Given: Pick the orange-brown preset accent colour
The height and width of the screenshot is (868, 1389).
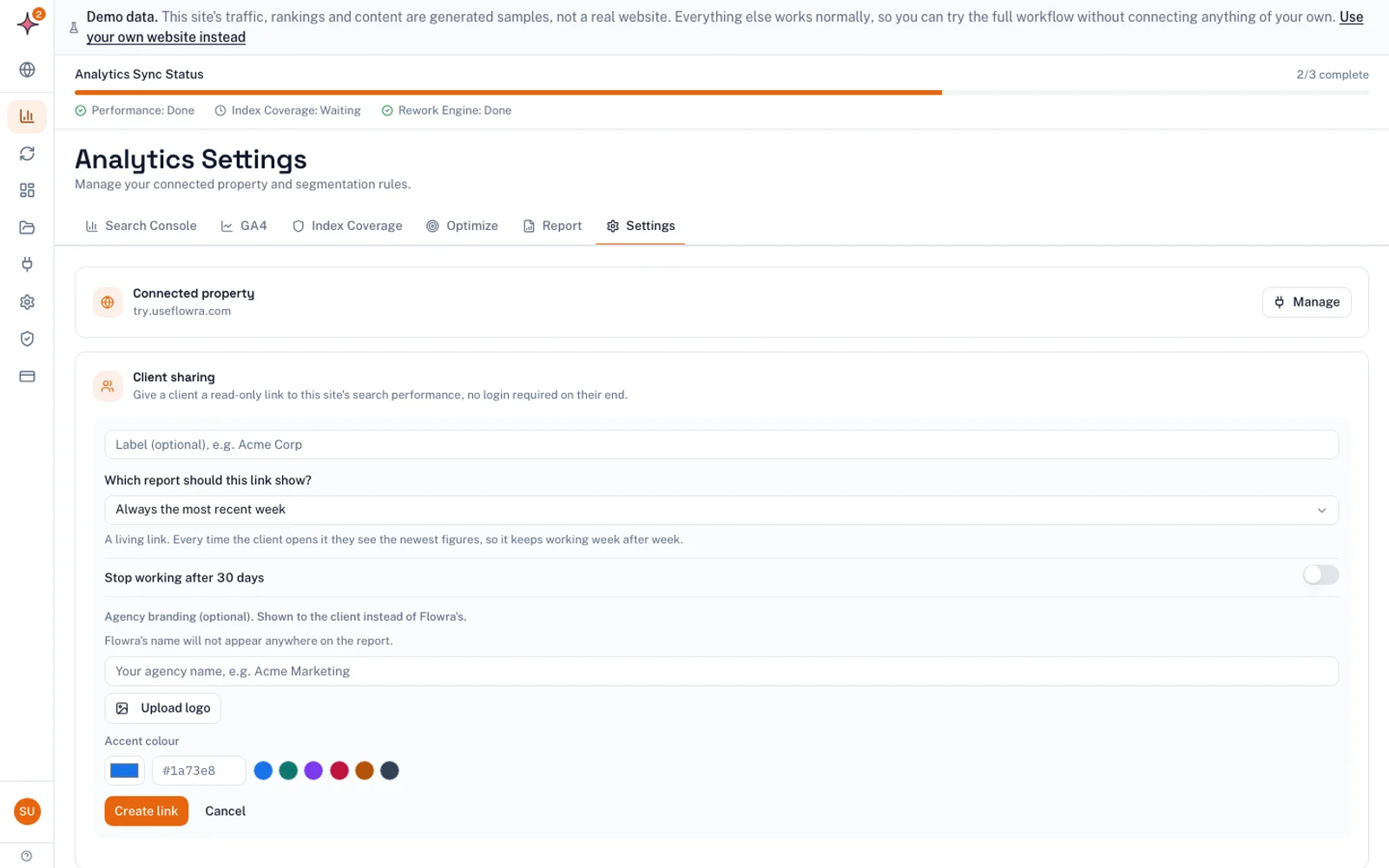Looking at the screenshot, I should point(365,771).
